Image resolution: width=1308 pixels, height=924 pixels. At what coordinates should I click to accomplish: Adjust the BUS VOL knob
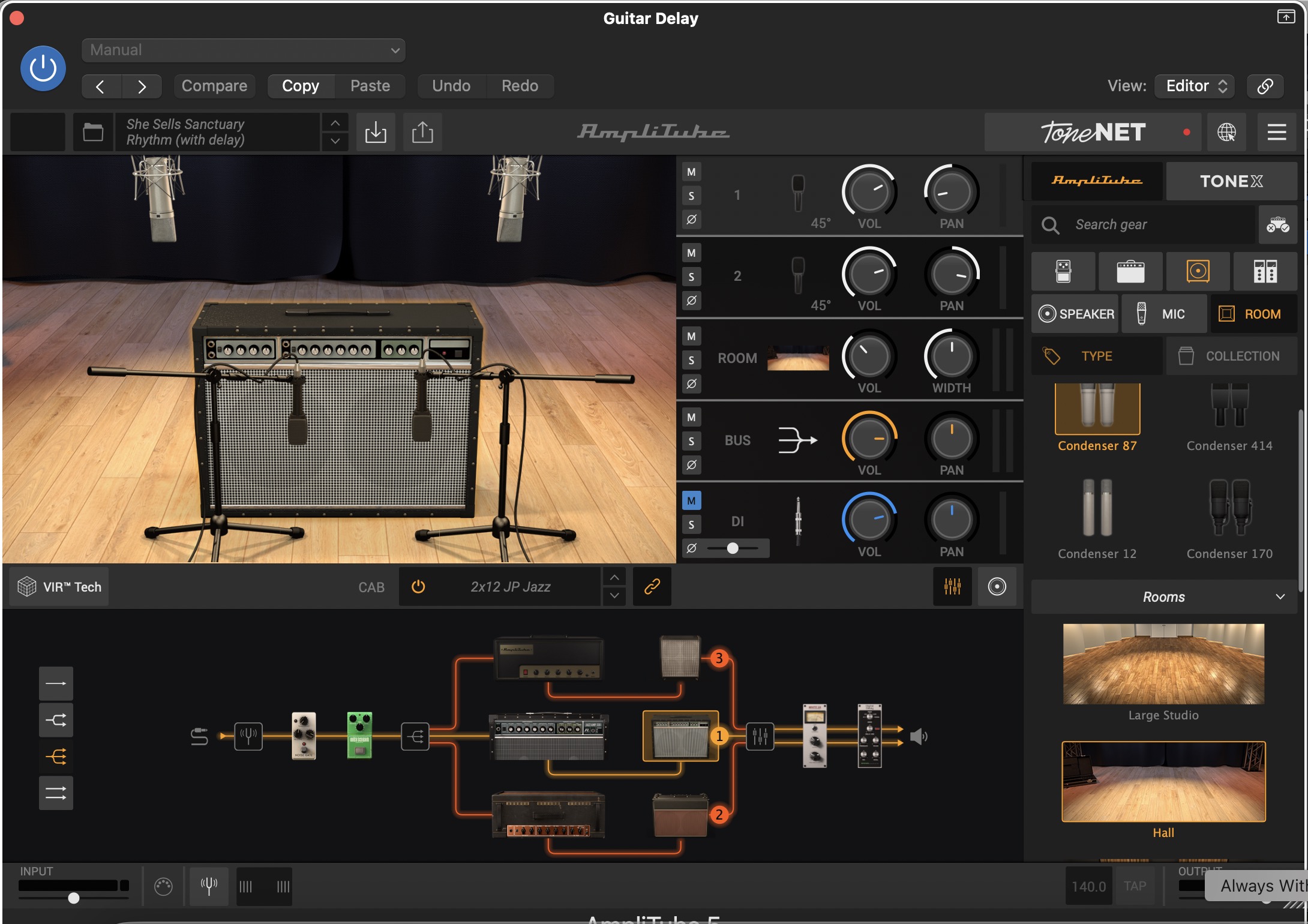[869, 439]
